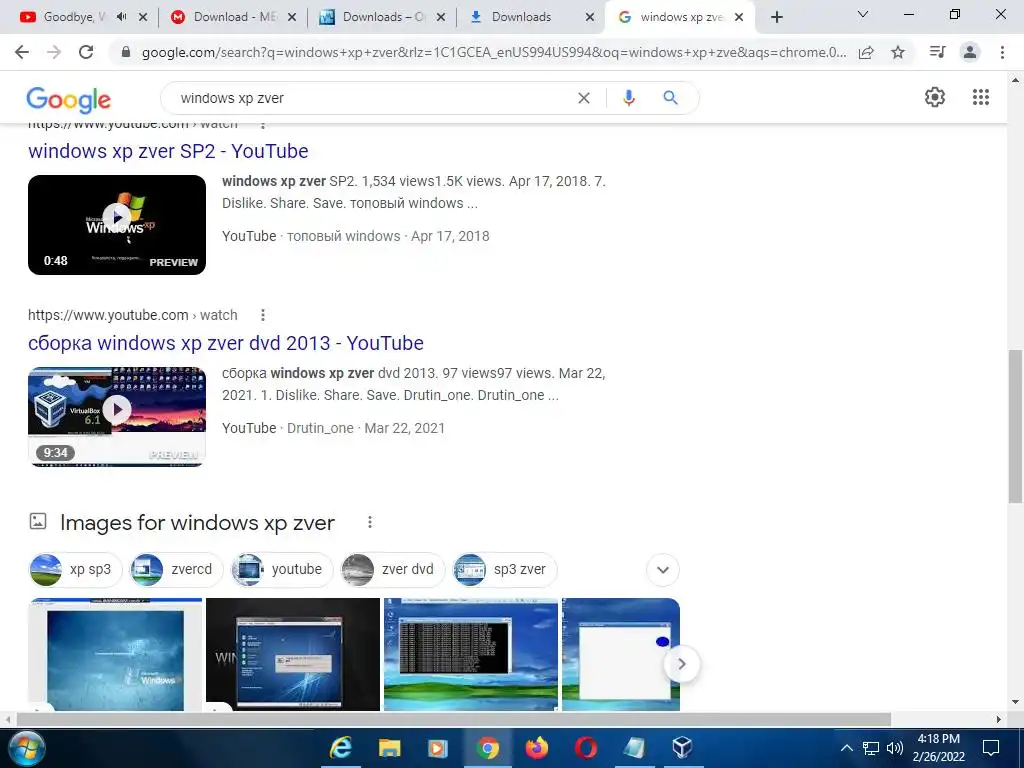Image resolution: width=1024 pixels, height=768 pixels.
Task: Open the notification center icon
Action: coord(991,748)
